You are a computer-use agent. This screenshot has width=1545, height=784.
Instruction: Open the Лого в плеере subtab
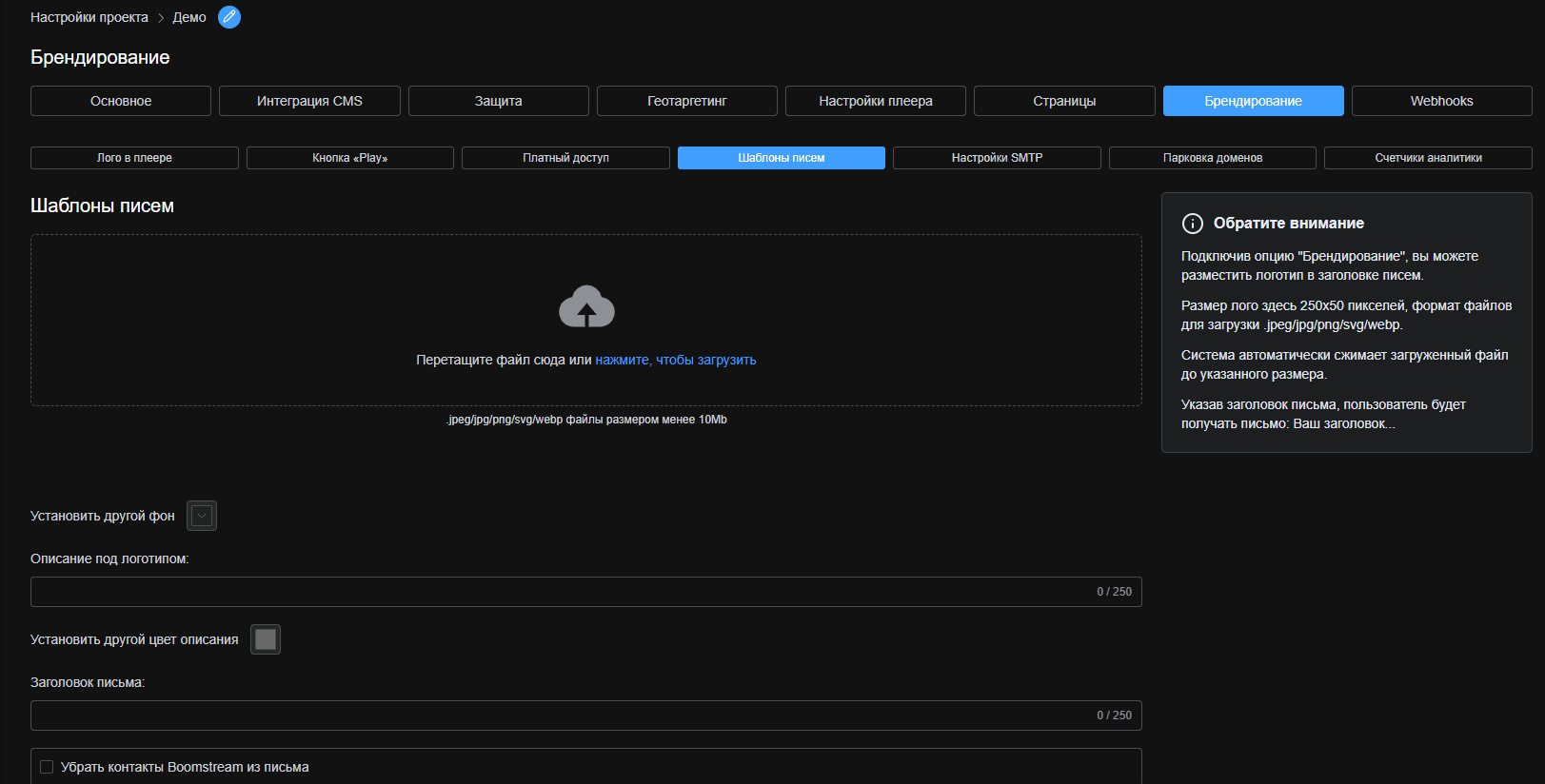point(134,158)
